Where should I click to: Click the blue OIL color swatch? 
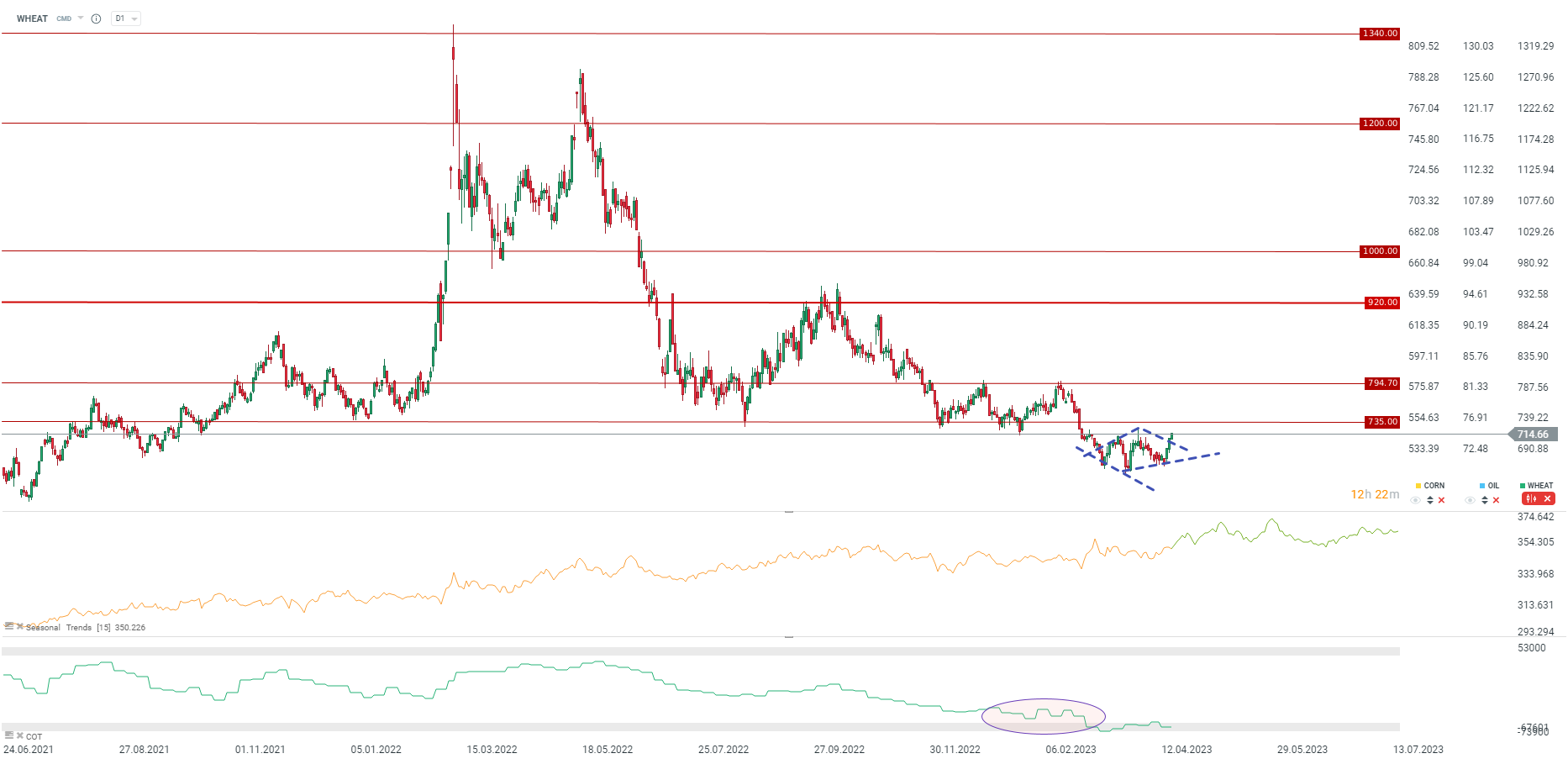click(x=1482, y=486)
